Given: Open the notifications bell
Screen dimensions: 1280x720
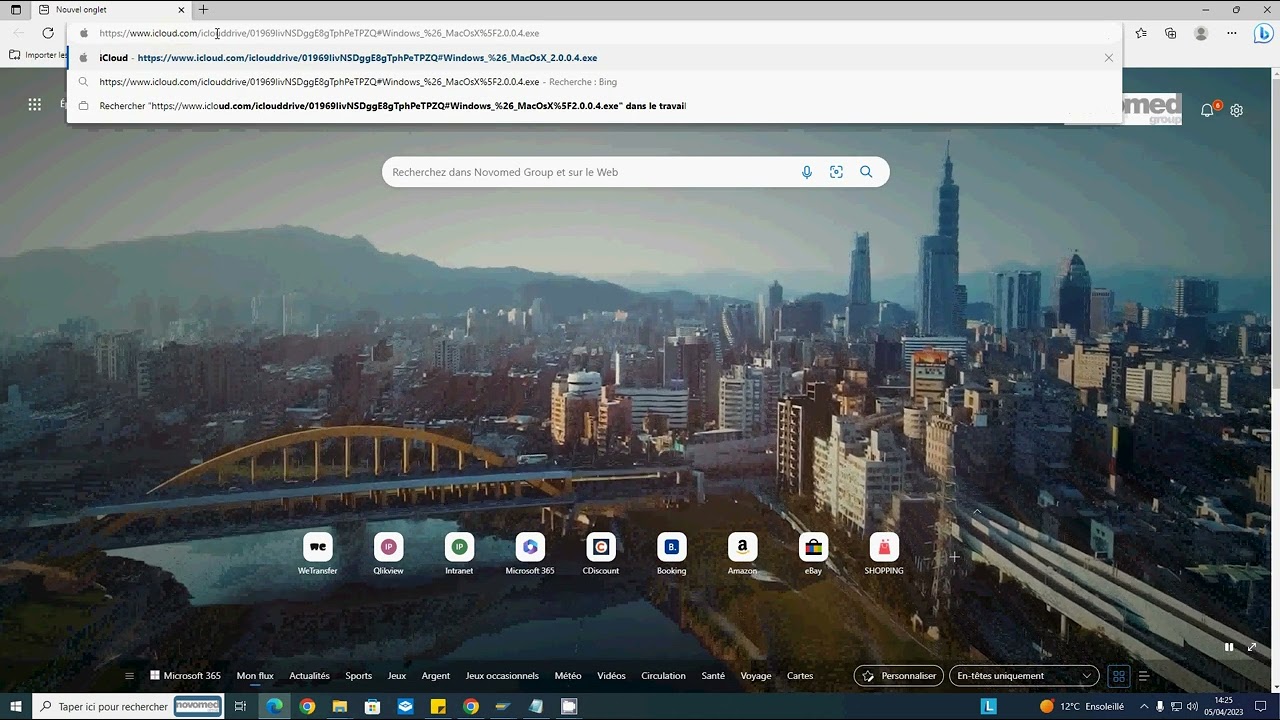Looking at the screenshot, I should click(1207, 110).
